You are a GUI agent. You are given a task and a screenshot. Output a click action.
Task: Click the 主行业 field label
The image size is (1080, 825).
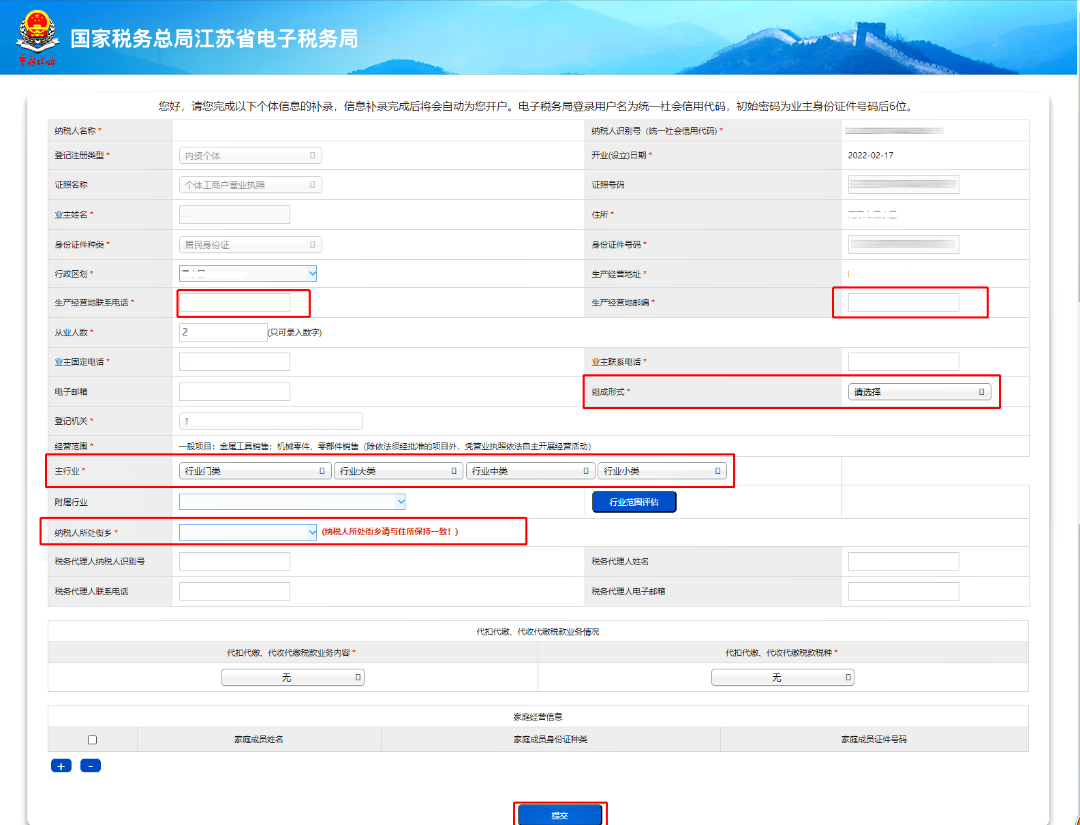click(68, 471)
